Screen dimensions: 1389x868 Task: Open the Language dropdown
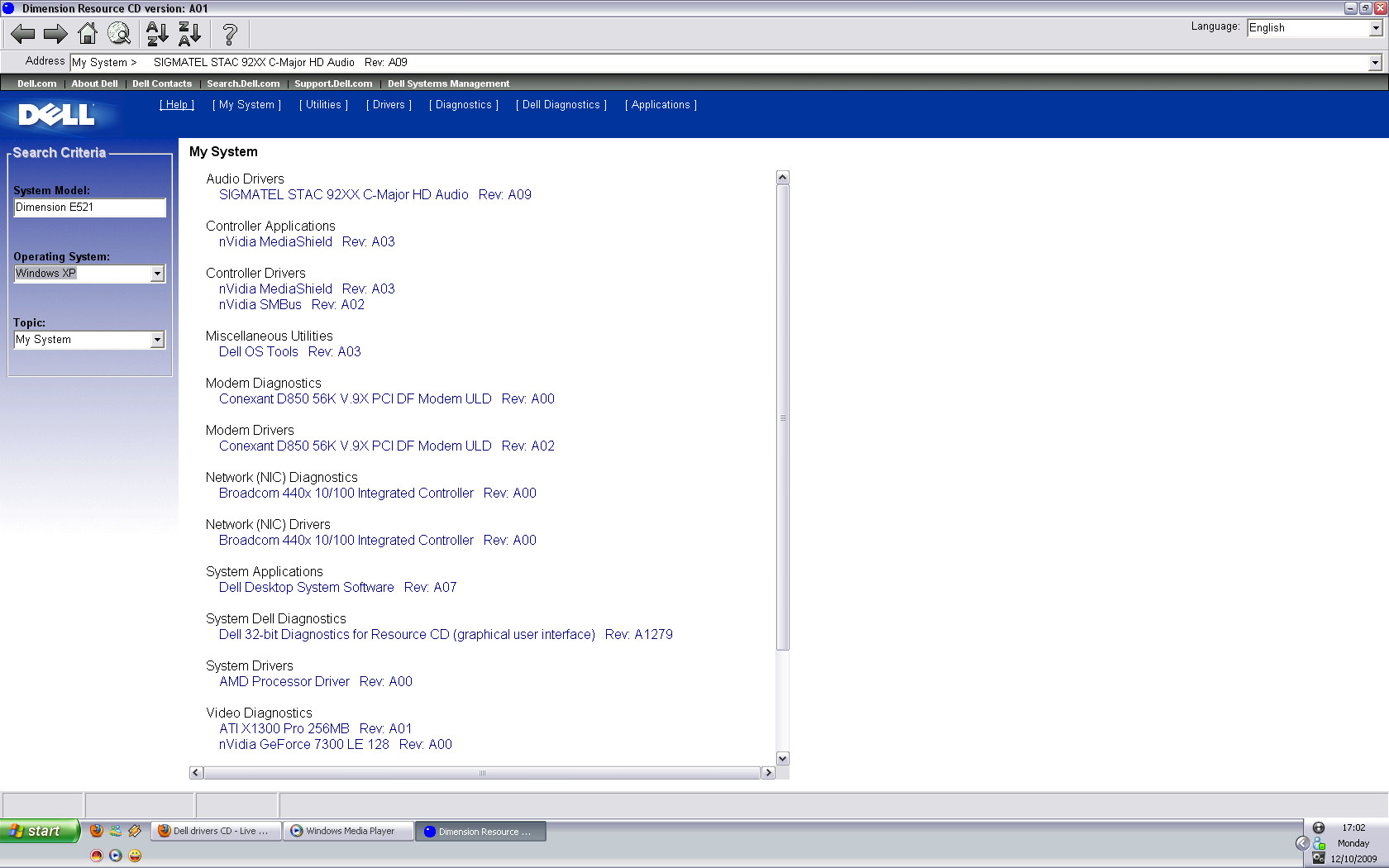1315,28
